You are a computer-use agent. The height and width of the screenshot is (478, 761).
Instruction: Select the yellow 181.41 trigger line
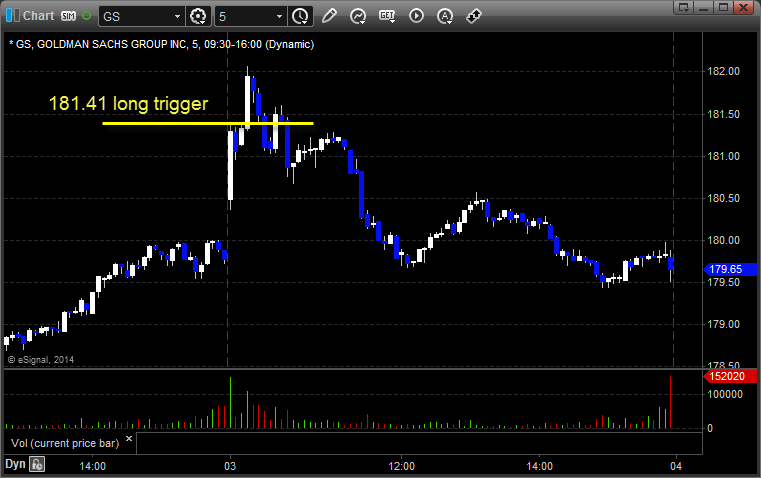click(208, 123)
